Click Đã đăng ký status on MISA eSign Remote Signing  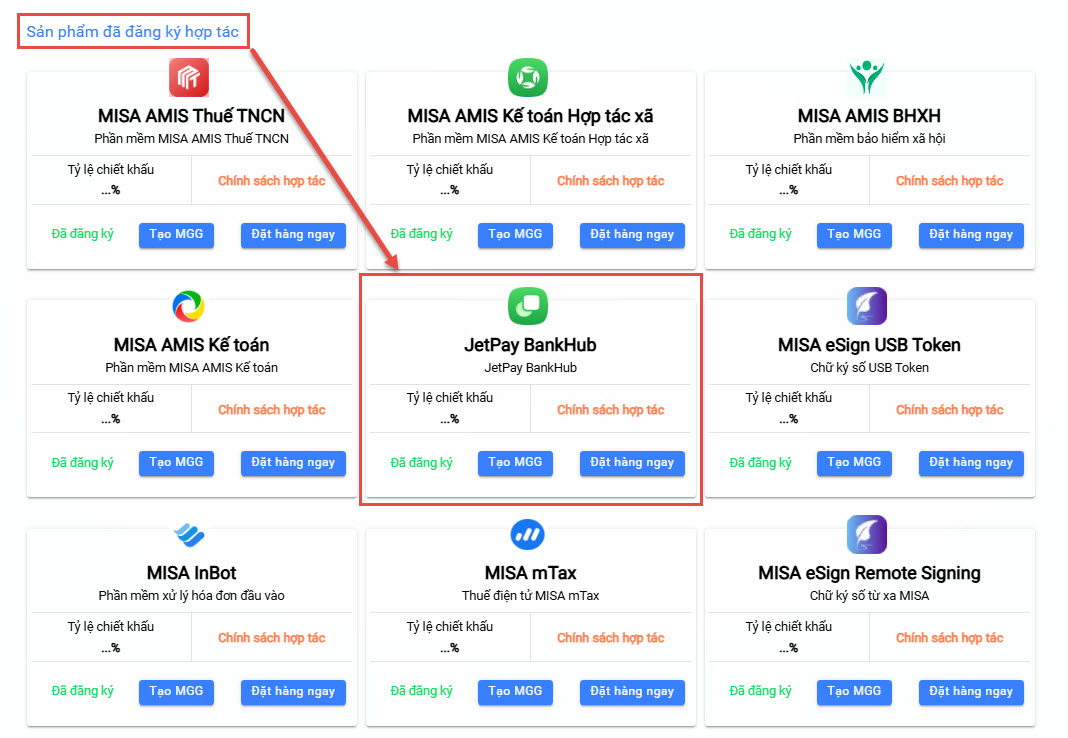pyautogui.click(x=760, y=691)
